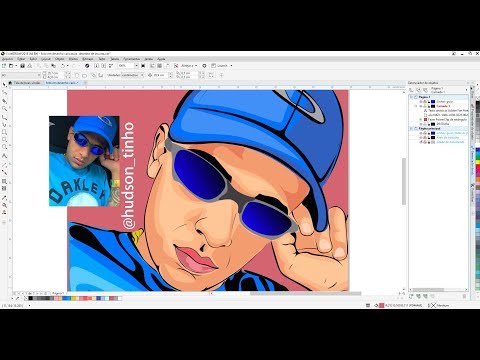Select the Polygon tool
The image size is (480, 360).
click(x=4, y=147)
